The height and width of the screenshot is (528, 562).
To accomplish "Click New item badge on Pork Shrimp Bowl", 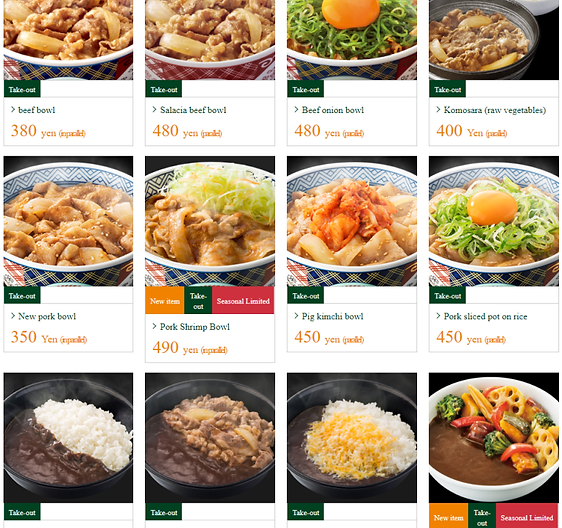I will pyautogui.click(x=165, y=300).
